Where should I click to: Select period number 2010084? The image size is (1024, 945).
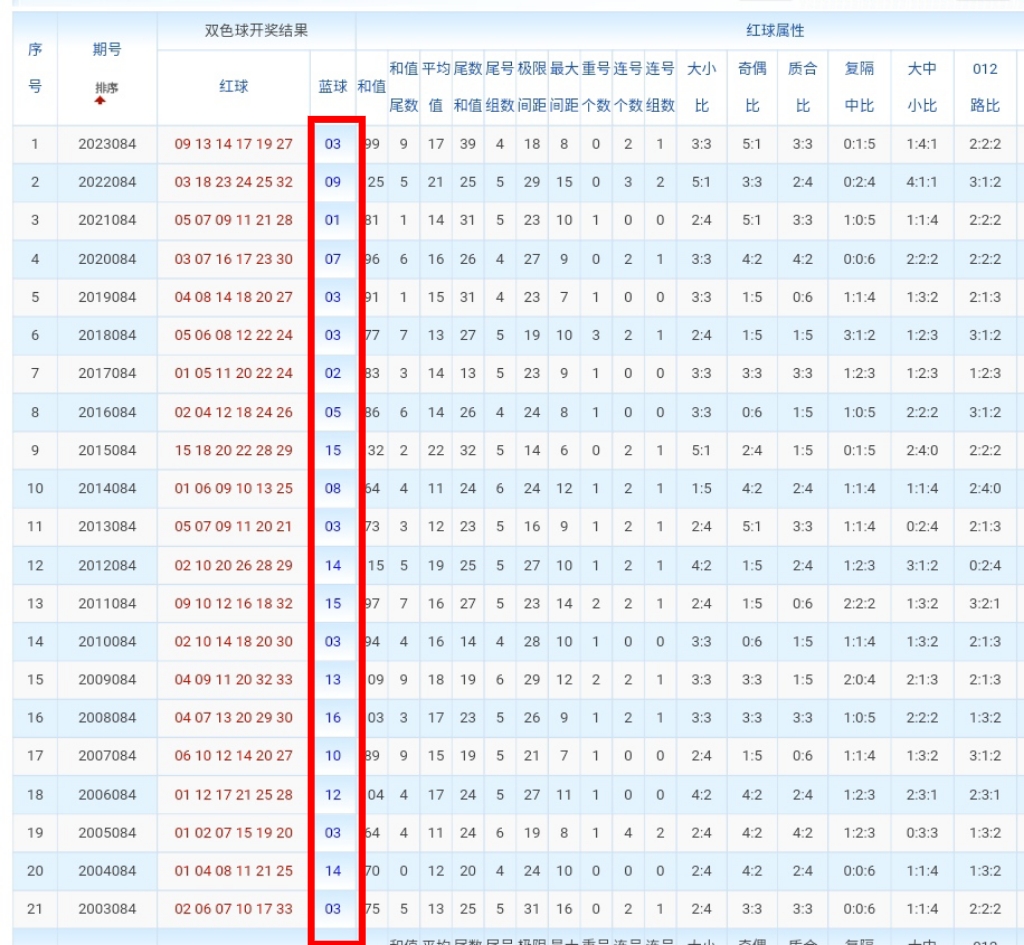[107, 641]
